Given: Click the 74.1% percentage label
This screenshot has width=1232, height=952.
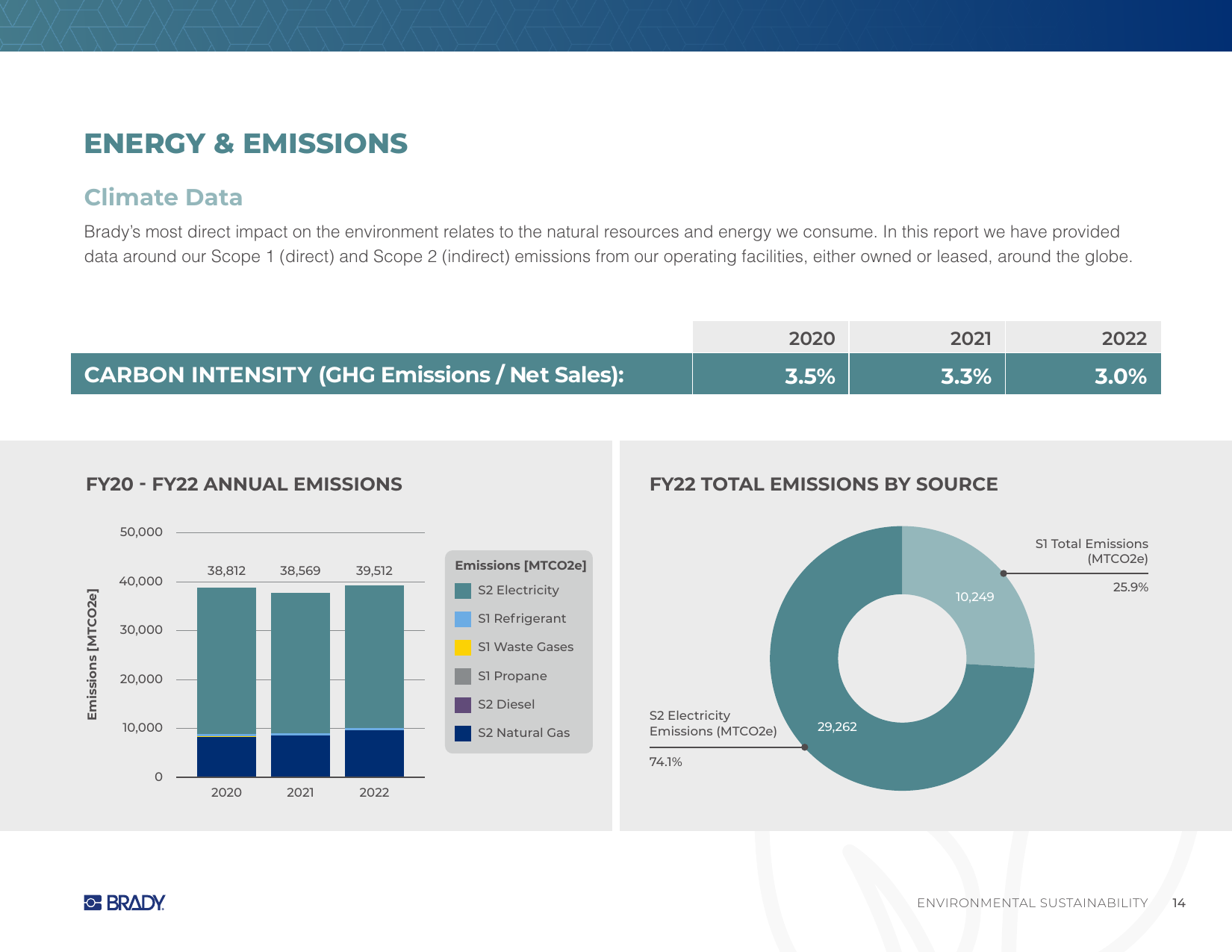Looking at the screenshot, I should click(666, 762).
